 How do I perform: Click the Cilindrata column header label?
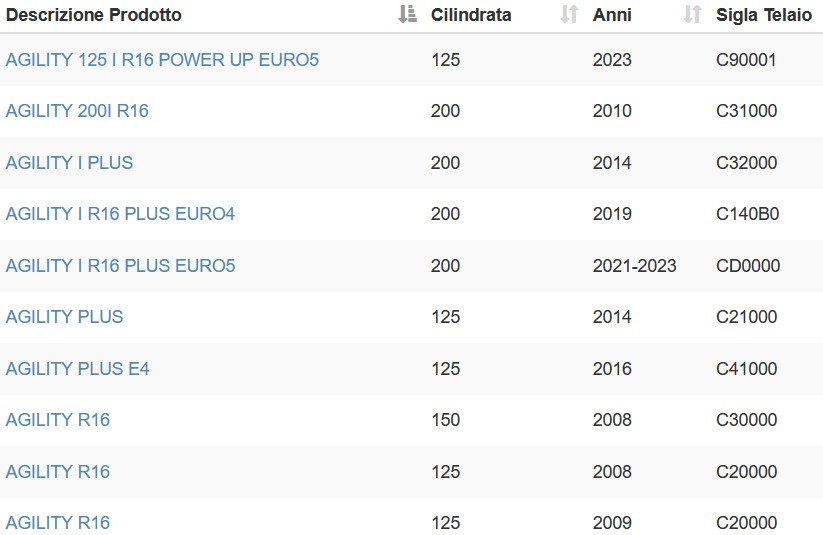471,15
